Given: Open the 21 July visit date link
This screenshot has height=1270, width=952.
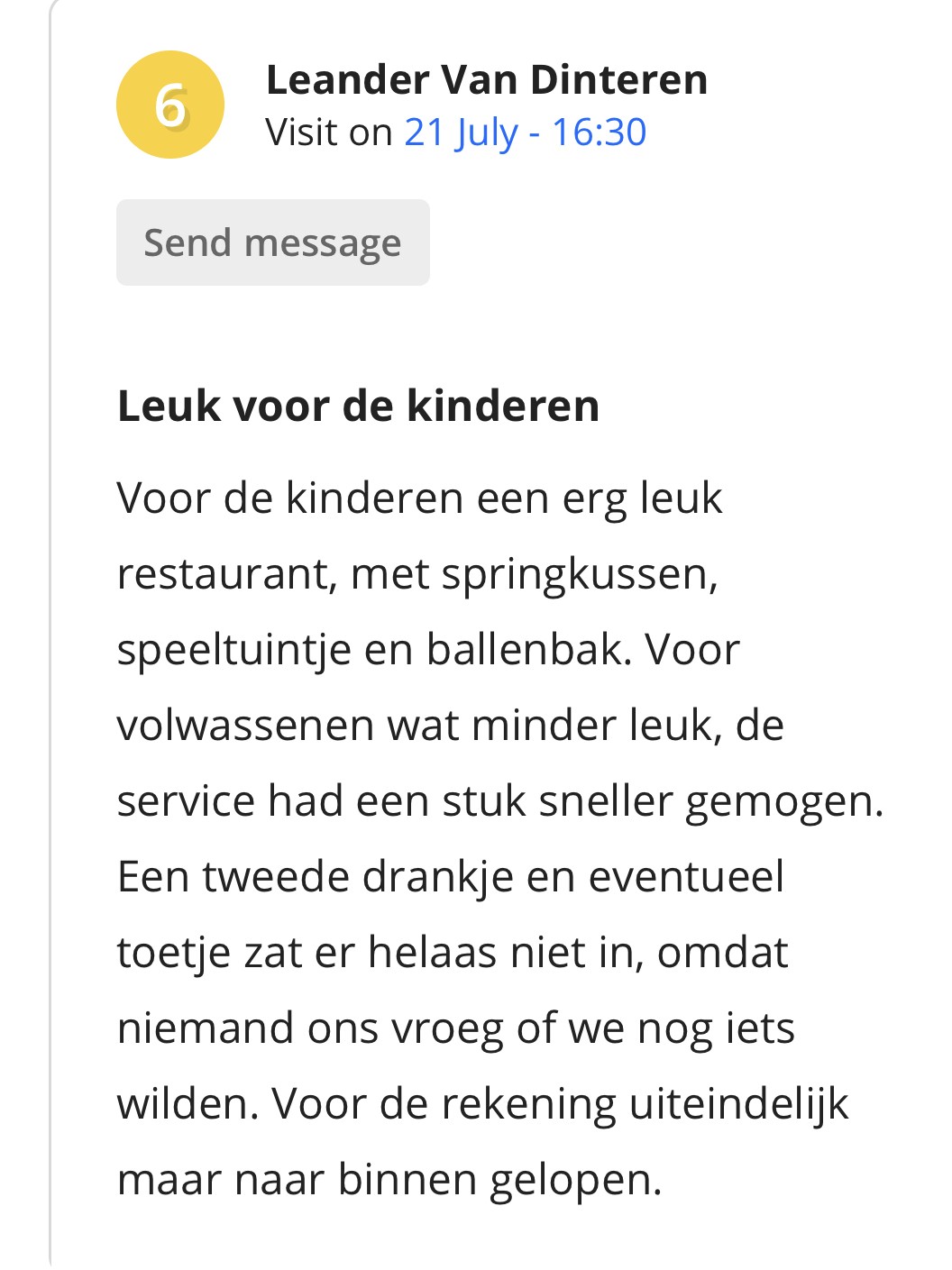Looking at the screenshot, I should [461, 133].
